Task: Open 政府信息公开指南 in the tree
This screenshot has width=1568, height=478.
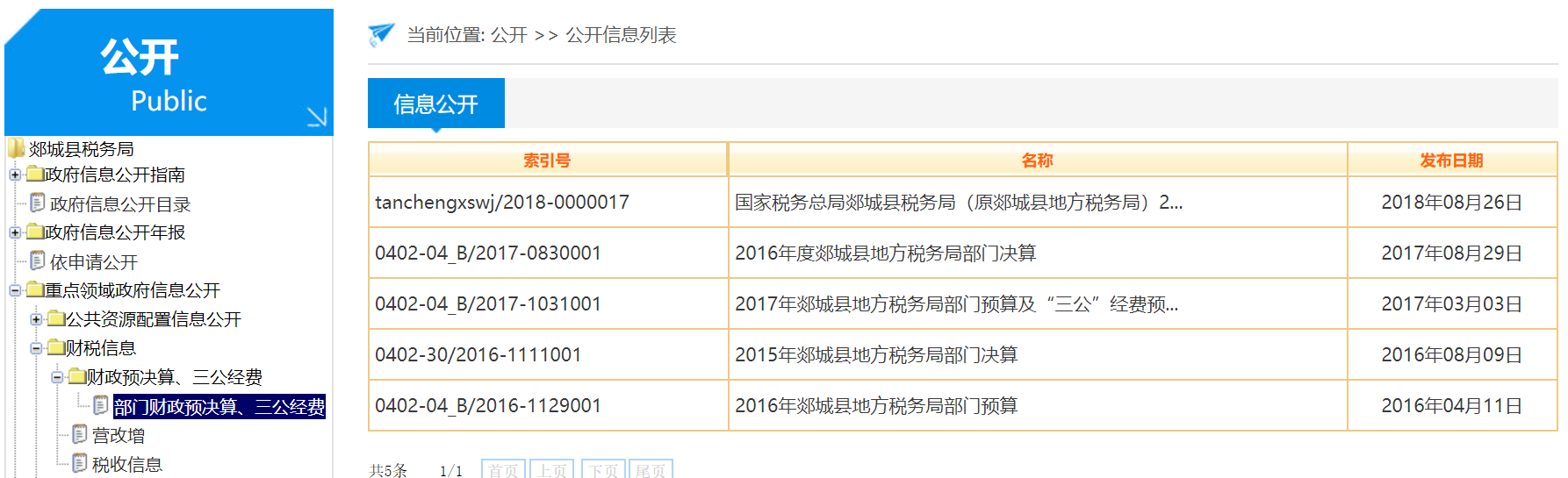Action: pos(115,175)
